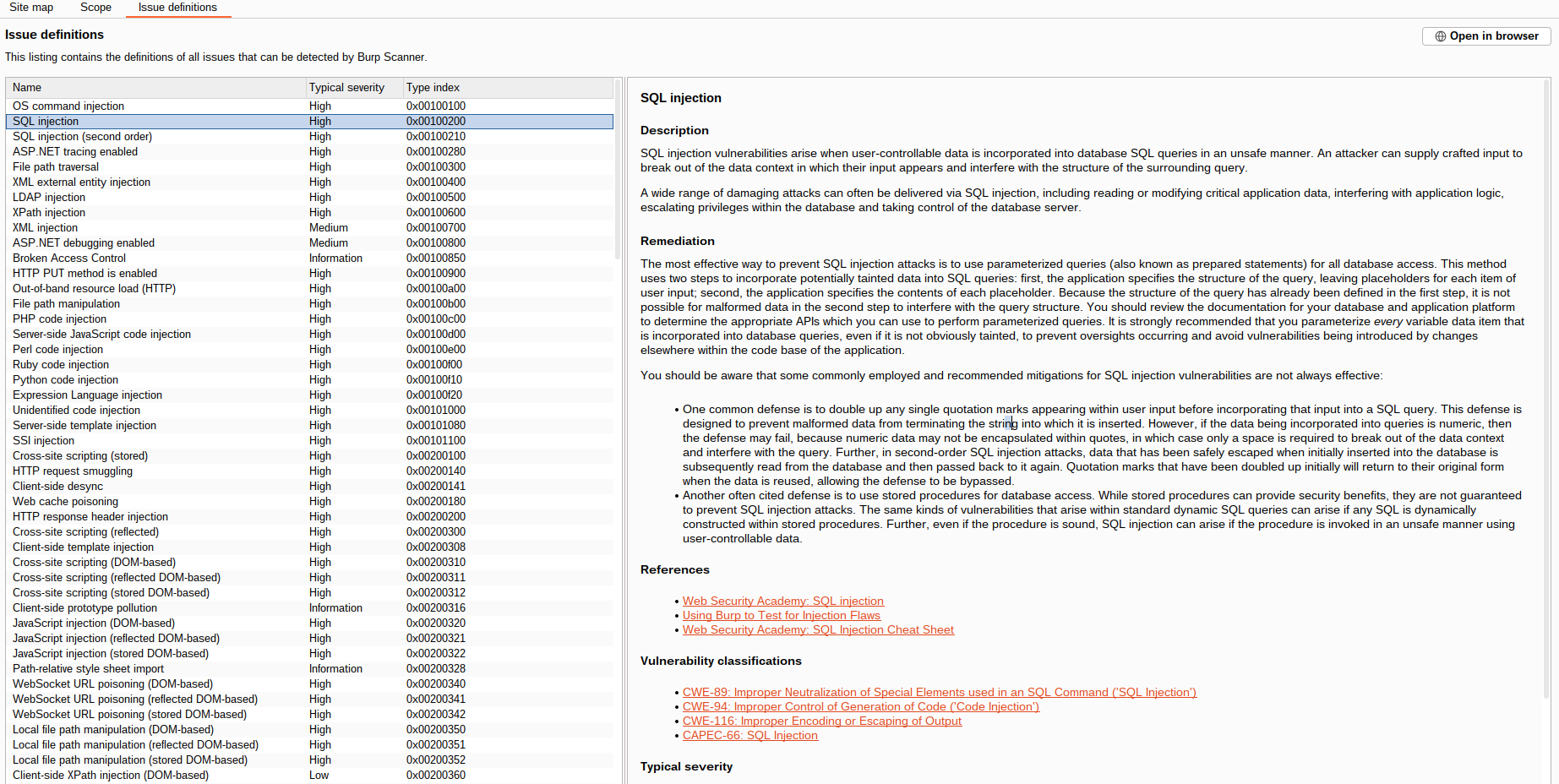Sort the list by Name column header
This screenshot has width=1559, height=784.
(x=155, y=88)
